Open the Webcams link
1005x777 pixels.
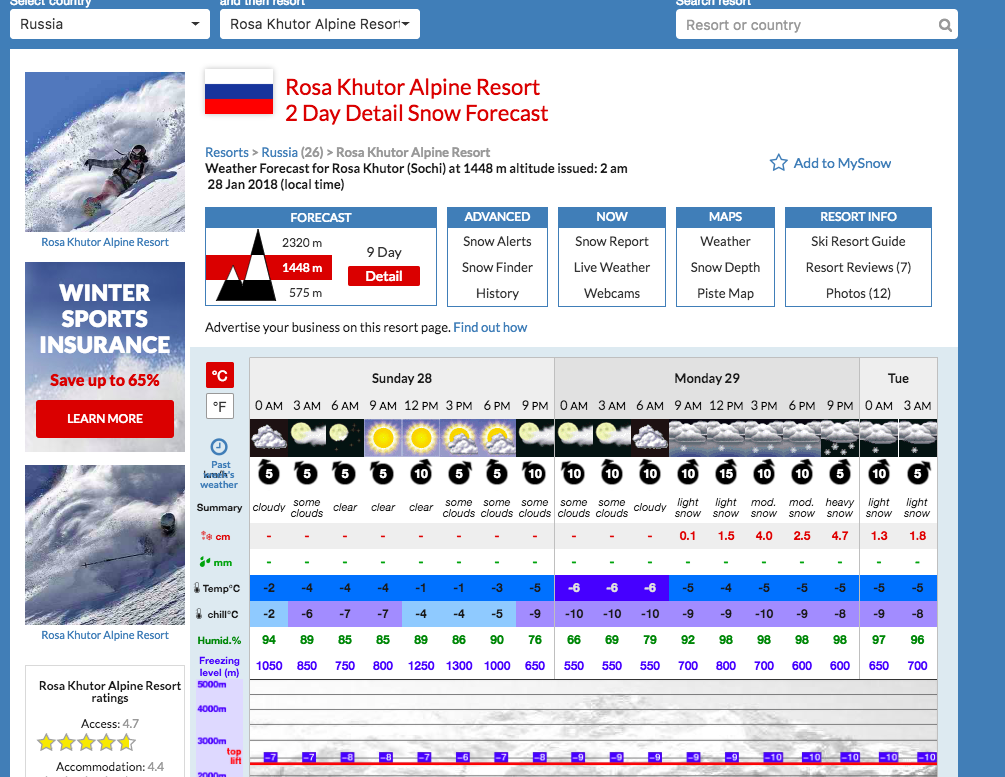click(612, 293)
